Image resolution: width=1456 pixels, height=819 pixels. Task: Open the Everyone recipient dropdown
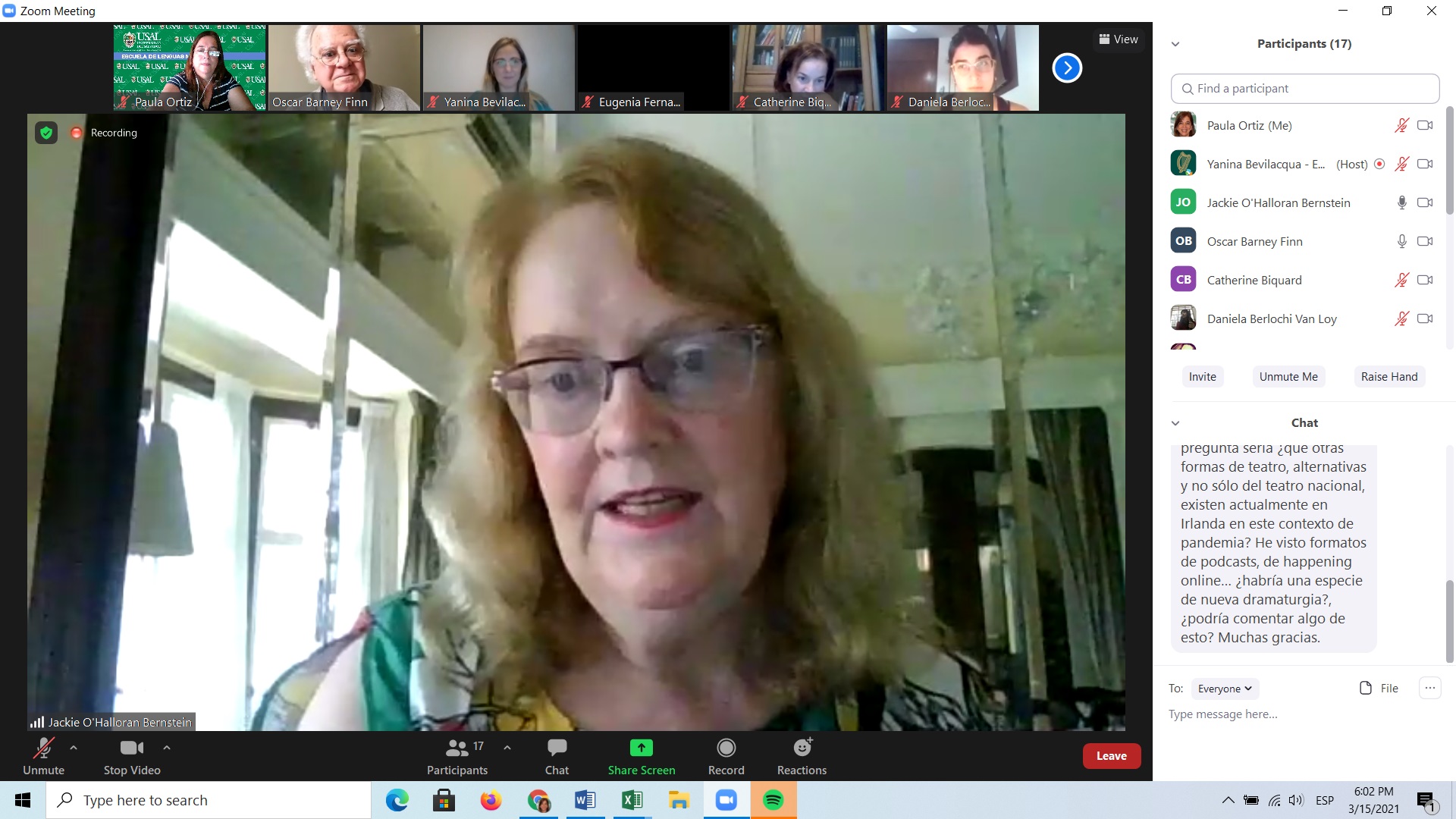tap(1225, 689)
